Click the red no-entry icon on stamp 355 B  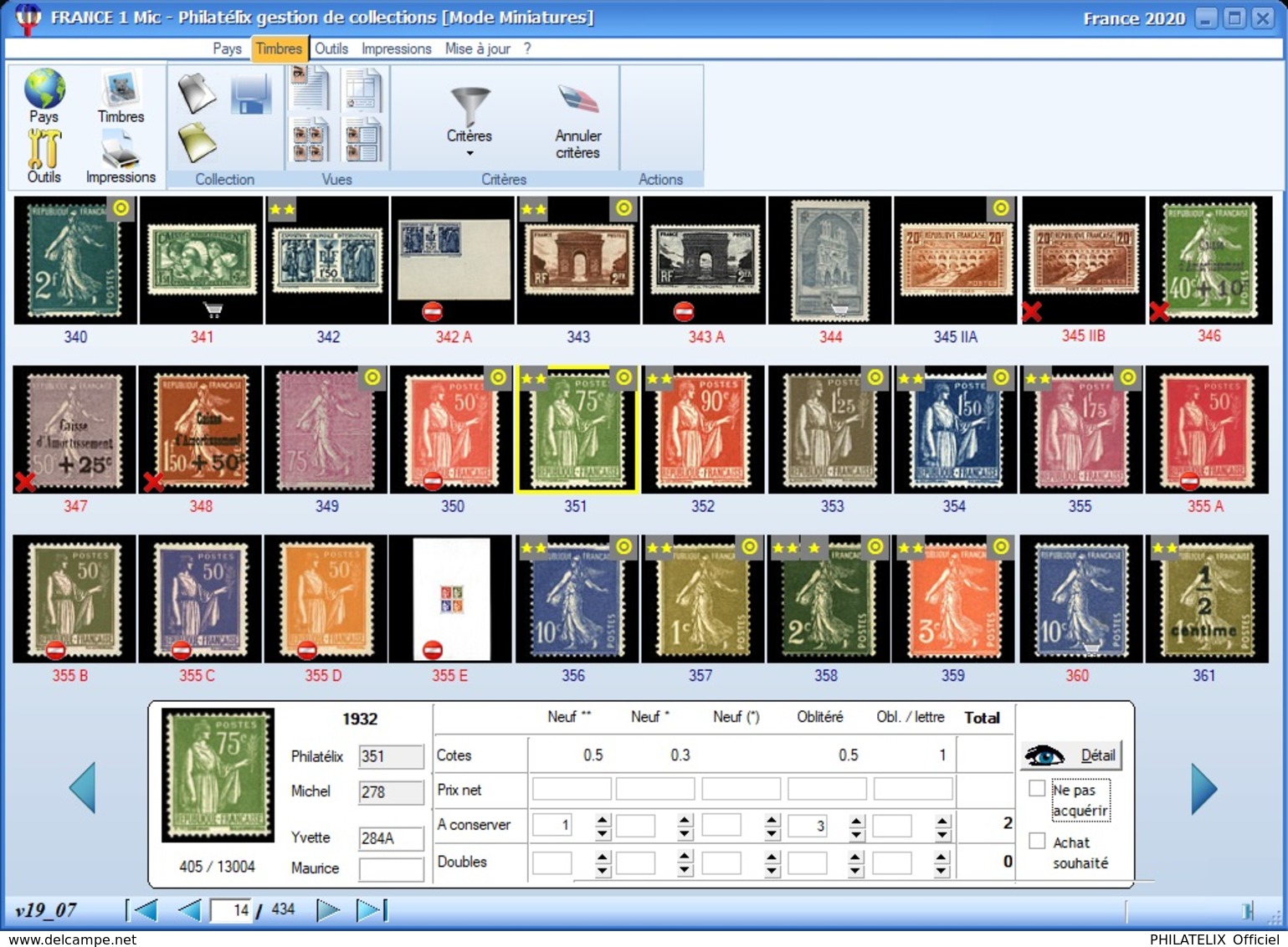point(55,650)
